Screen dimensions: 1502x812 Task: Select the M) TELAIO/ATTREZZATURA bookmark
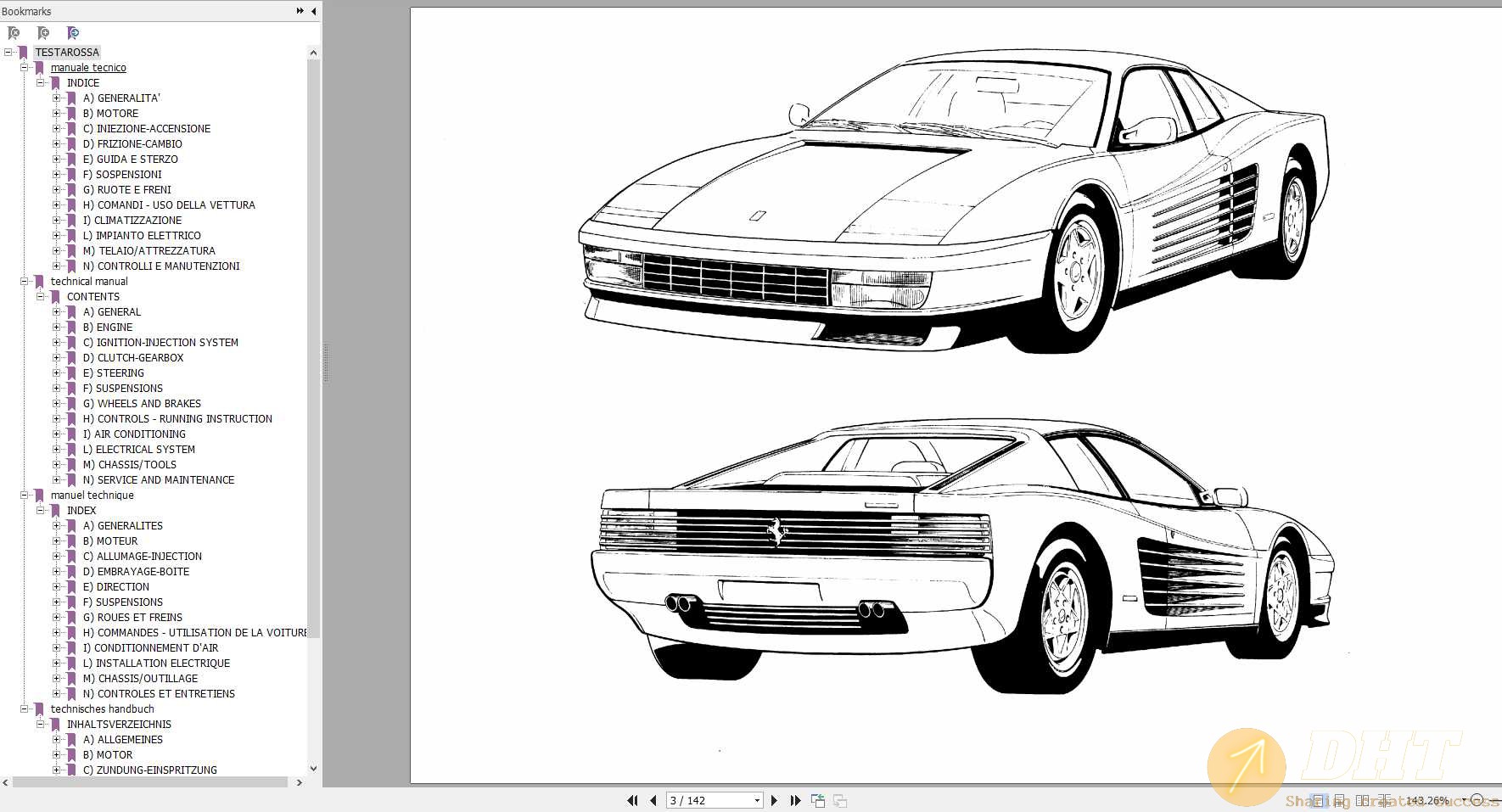tap(149, 251)
